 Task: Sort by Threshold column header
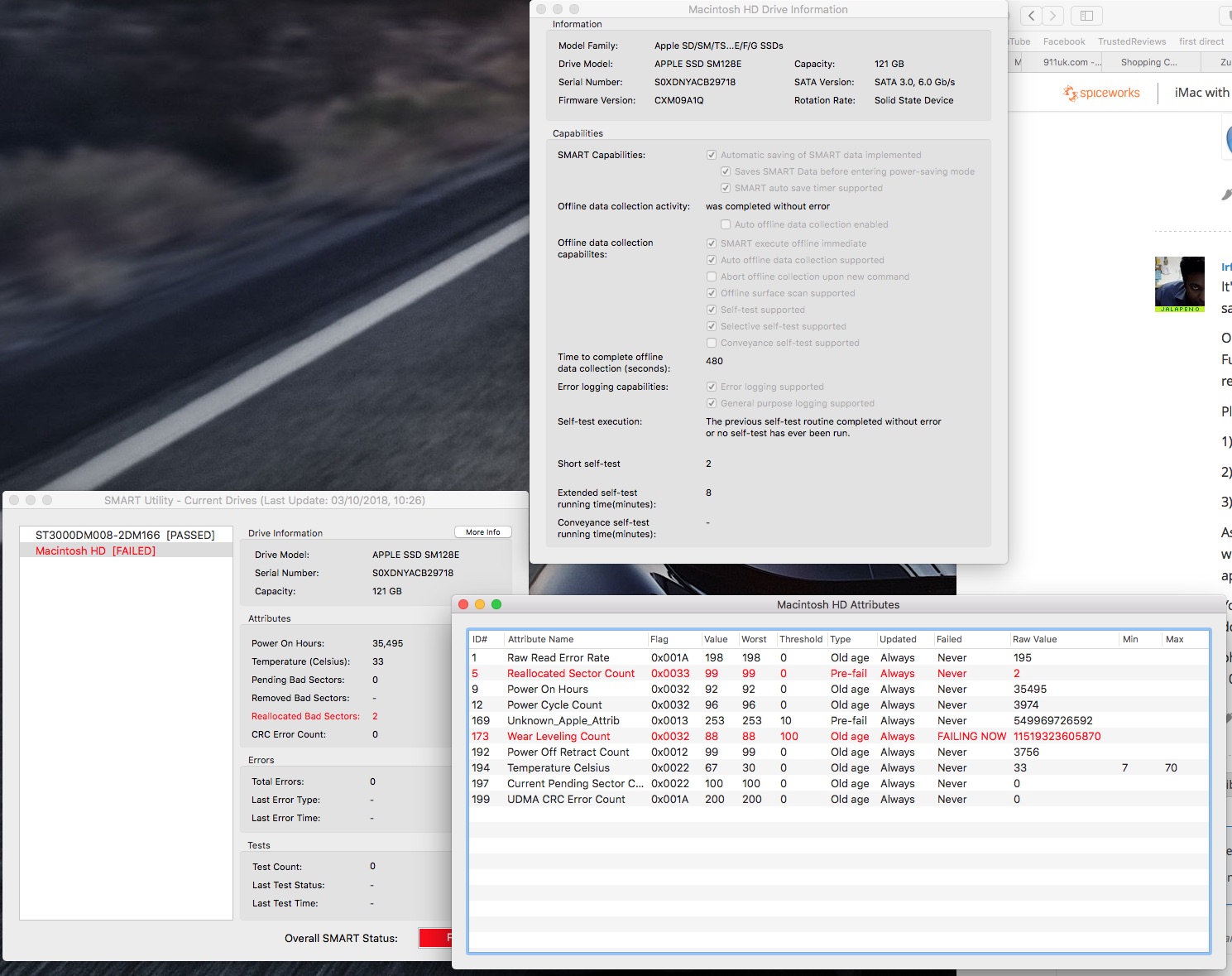click(x=801, y=639)
